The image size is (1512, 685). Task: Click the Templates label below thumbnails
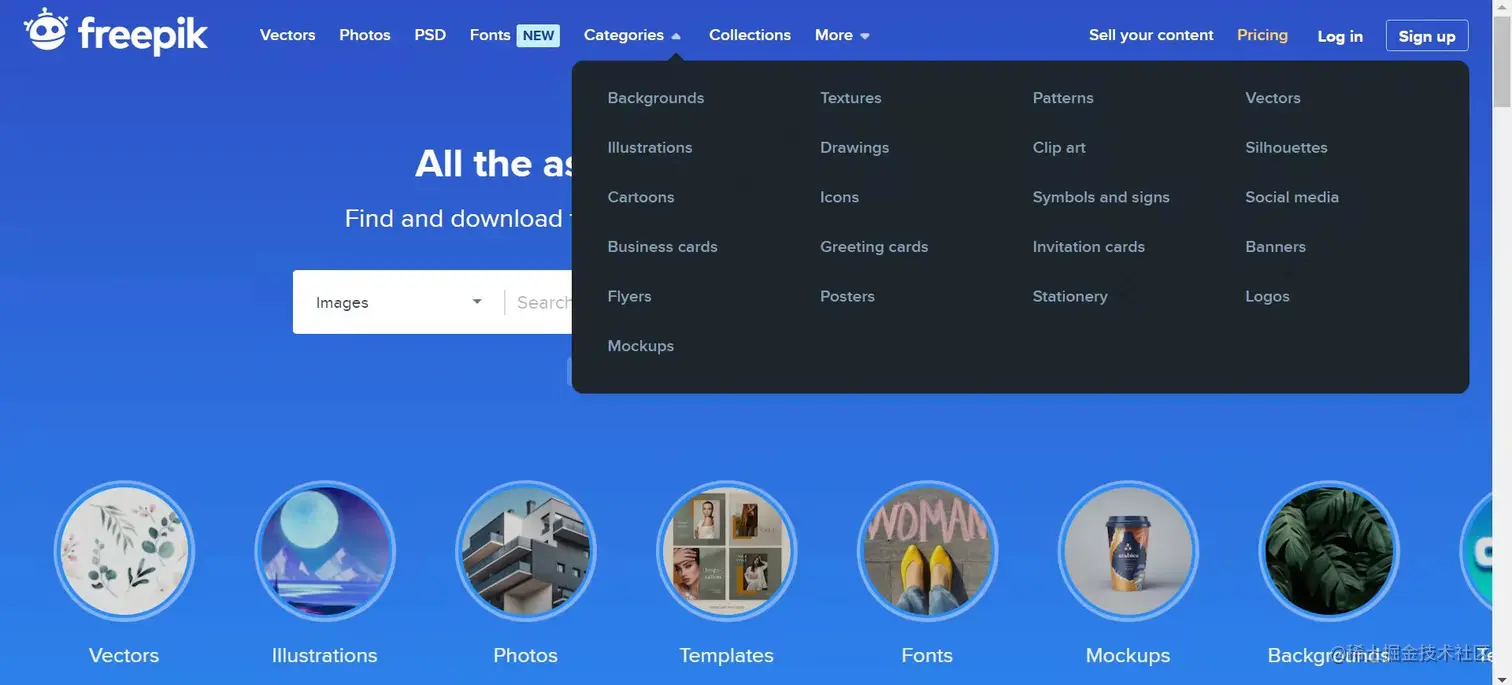pyautogui.click(x=727, y=656)
